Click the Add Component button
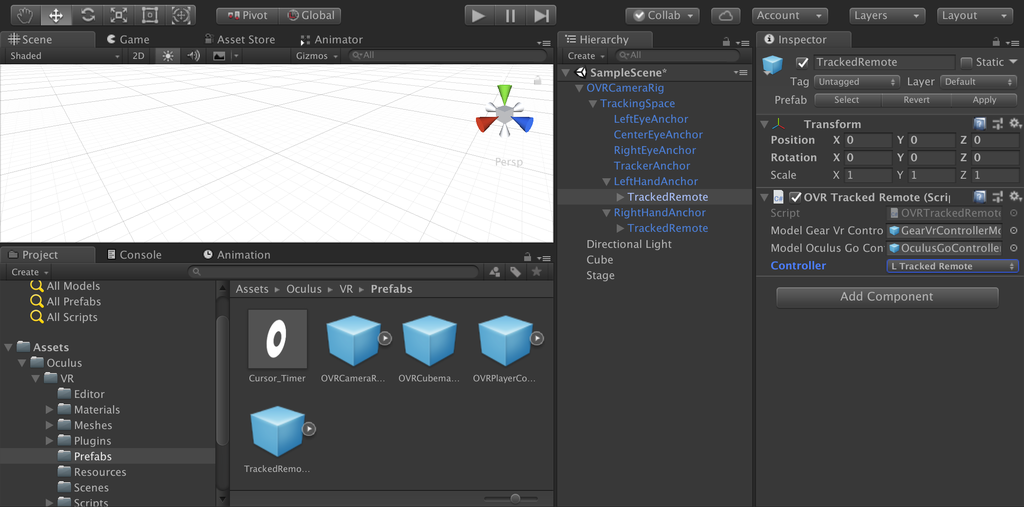 887,297
